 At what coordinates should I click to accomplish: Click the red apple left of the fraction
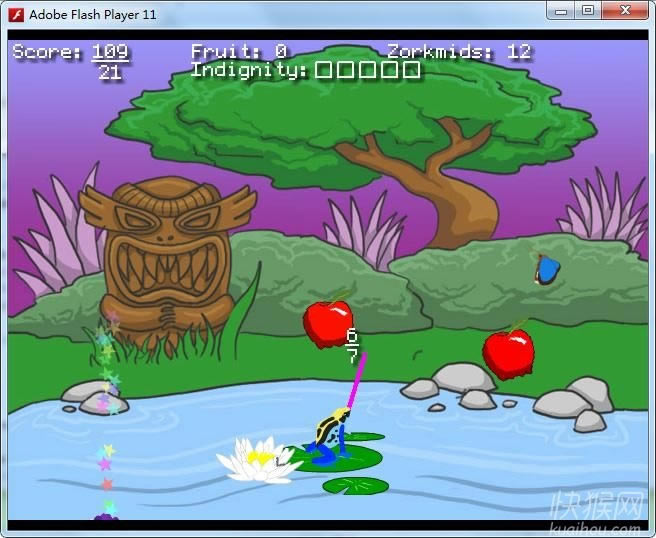coord(326,323)
